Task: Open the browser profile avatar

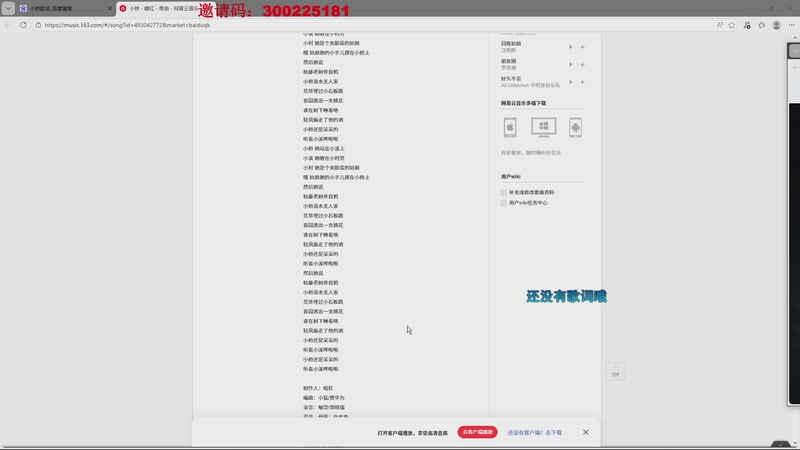Action: tap(777, 25)
